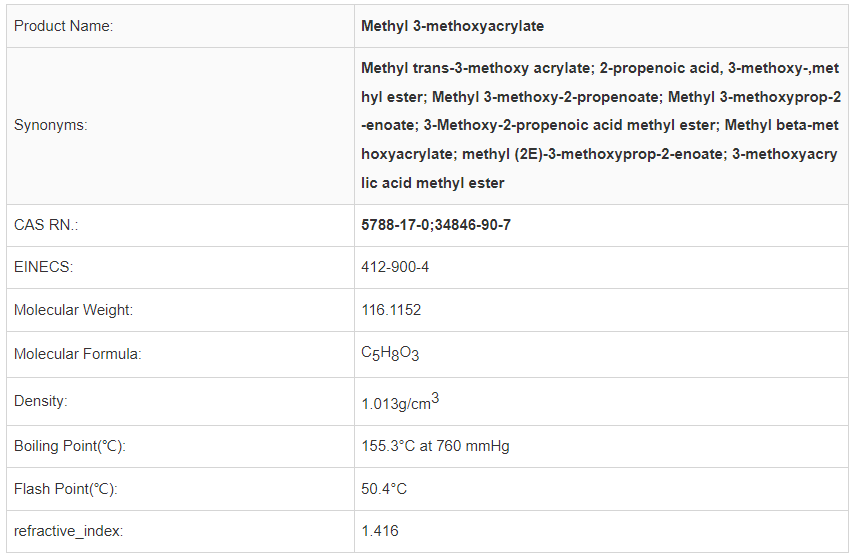Click flash point value 50.4°C
This screenshot has height=560, width=852.
(x=384, y=489)
